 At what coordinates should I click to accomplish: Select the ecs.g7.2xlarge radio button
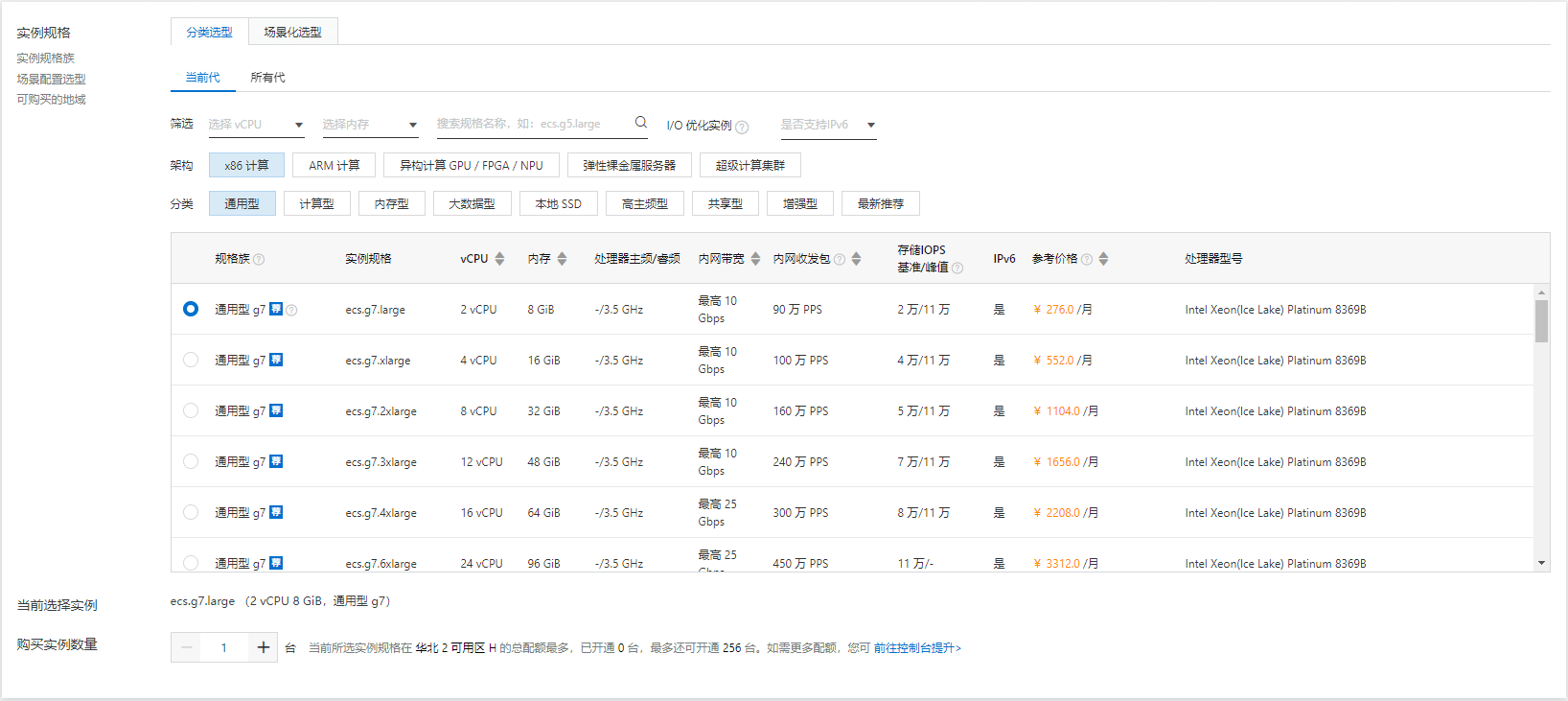191,410
